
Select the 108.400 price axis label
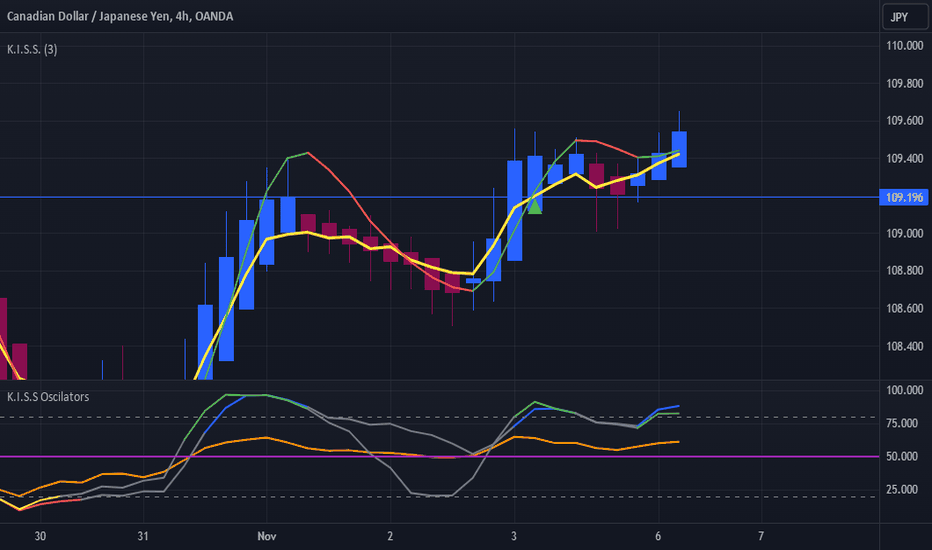[x=905, y=346]
